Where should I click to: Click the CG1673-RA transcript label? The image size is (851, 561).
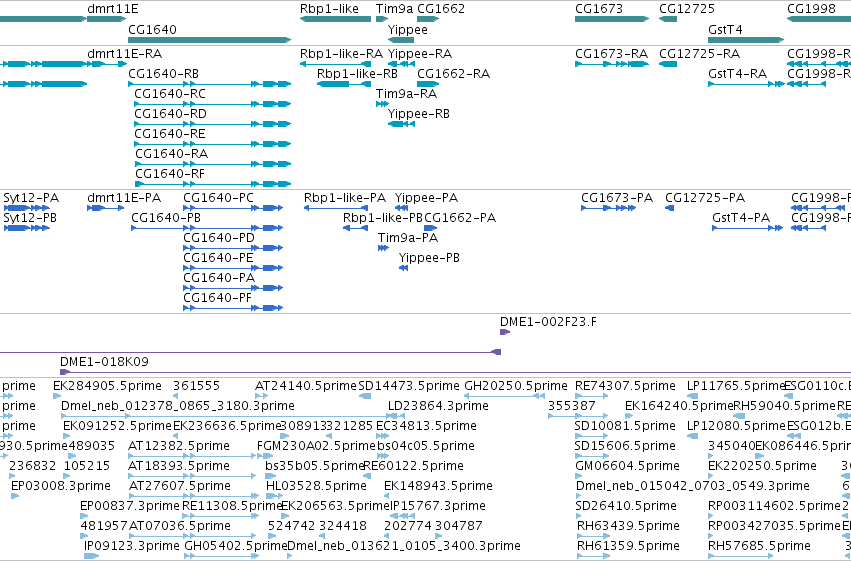click(x=612, y=54)
